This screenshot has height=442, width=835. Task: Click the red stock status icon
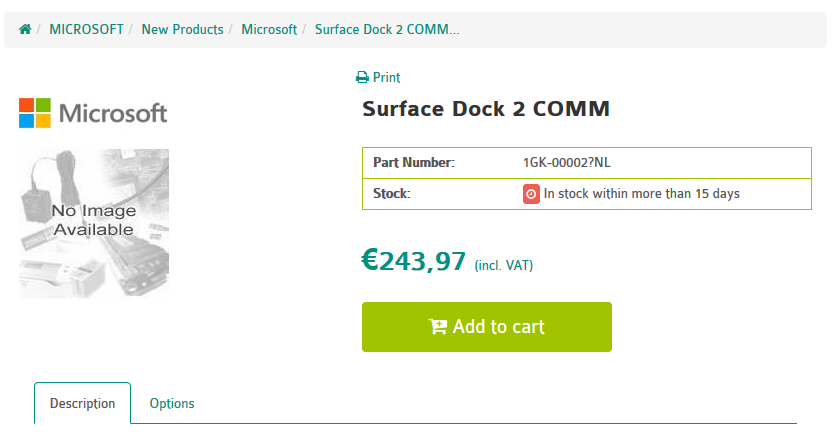pos(531,194)
